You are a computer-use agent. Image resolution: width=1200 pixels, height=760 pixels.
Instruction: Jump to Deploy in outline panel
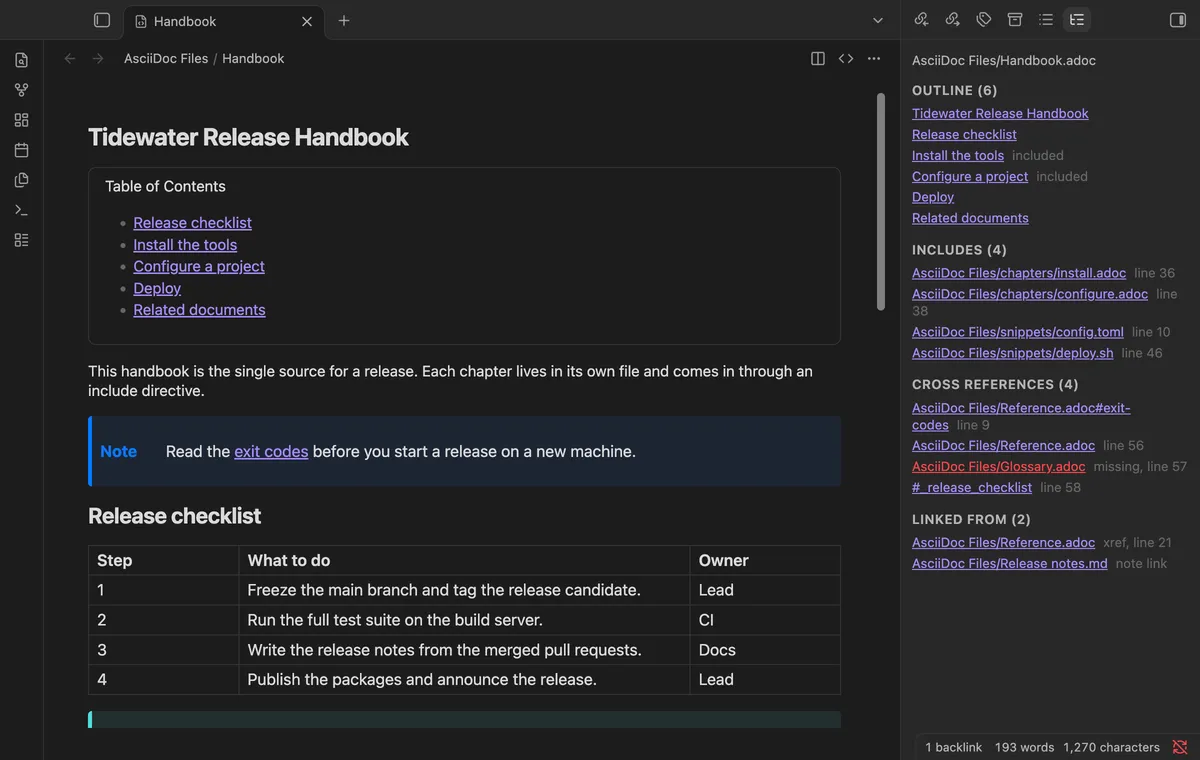pyautogui.click(x=933, y=198)
